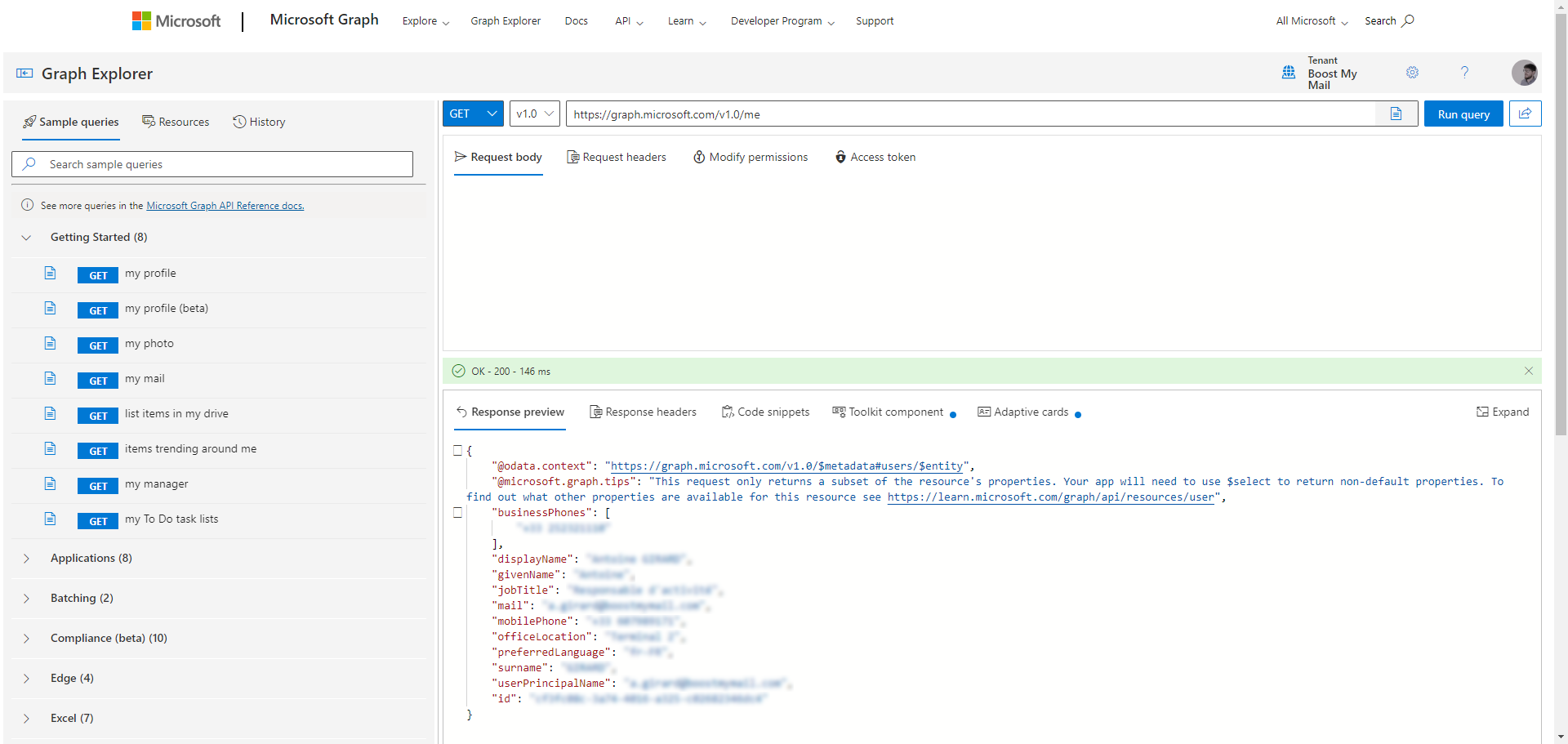Viewport: 1568px width, 744px height.
Task: Open the v1.0 version dropdown
Action: 535,114
